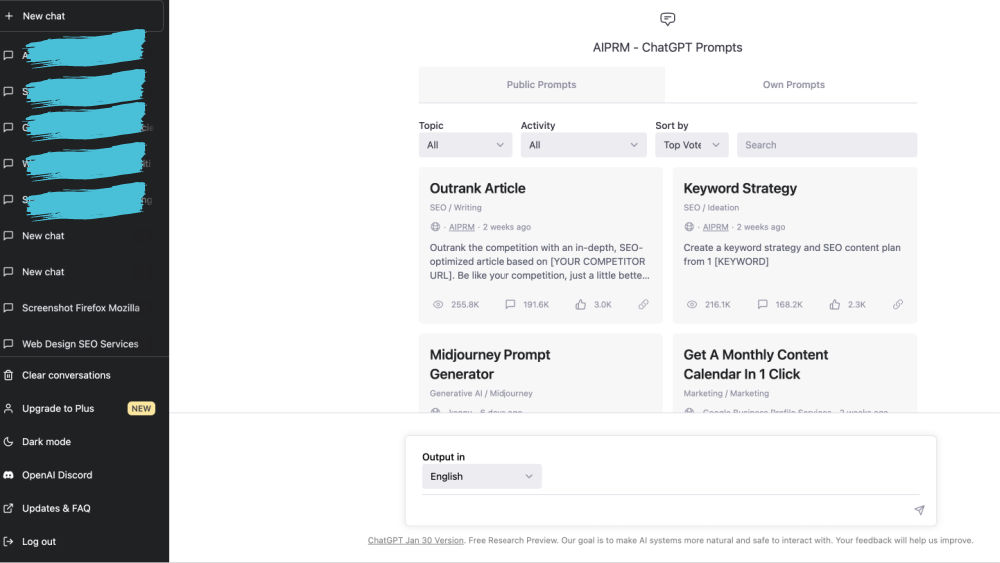This screenshot has width=1000, height=563.
Task: Click person icon beside Upgrade to Plus
Action: click(x=8, y=408)
